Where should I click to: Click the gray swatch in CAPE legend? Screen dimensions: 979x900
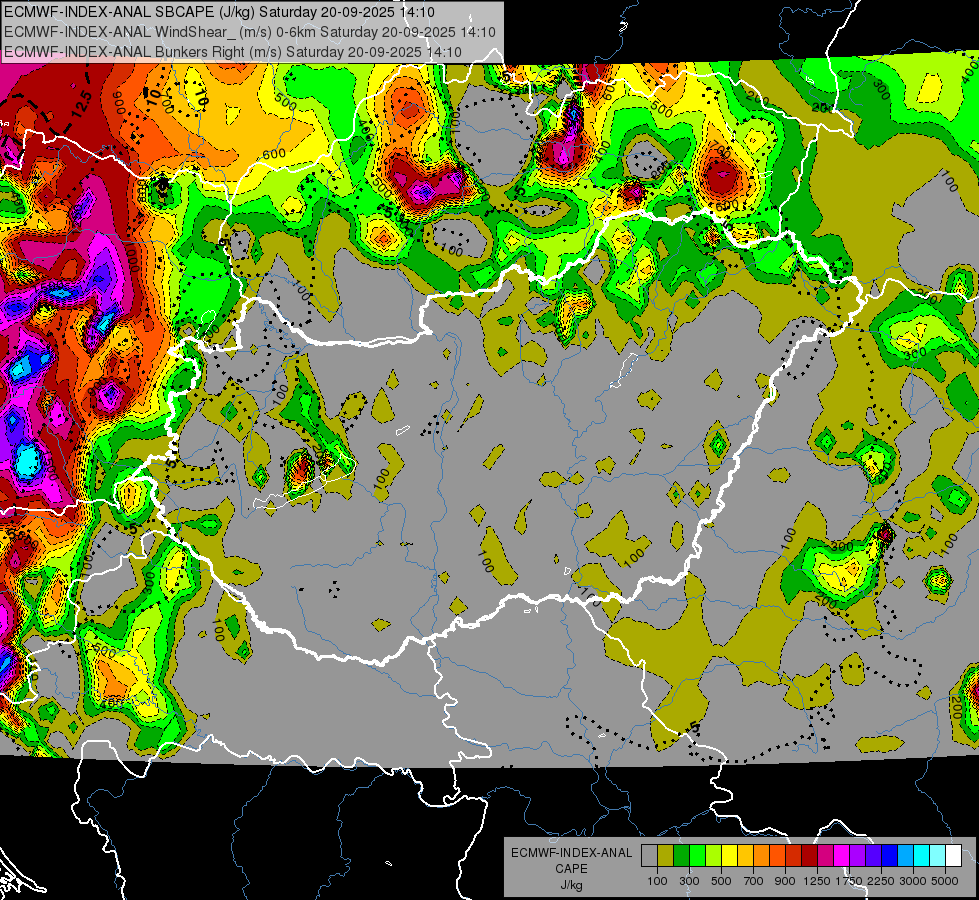(x=649, y=856)
